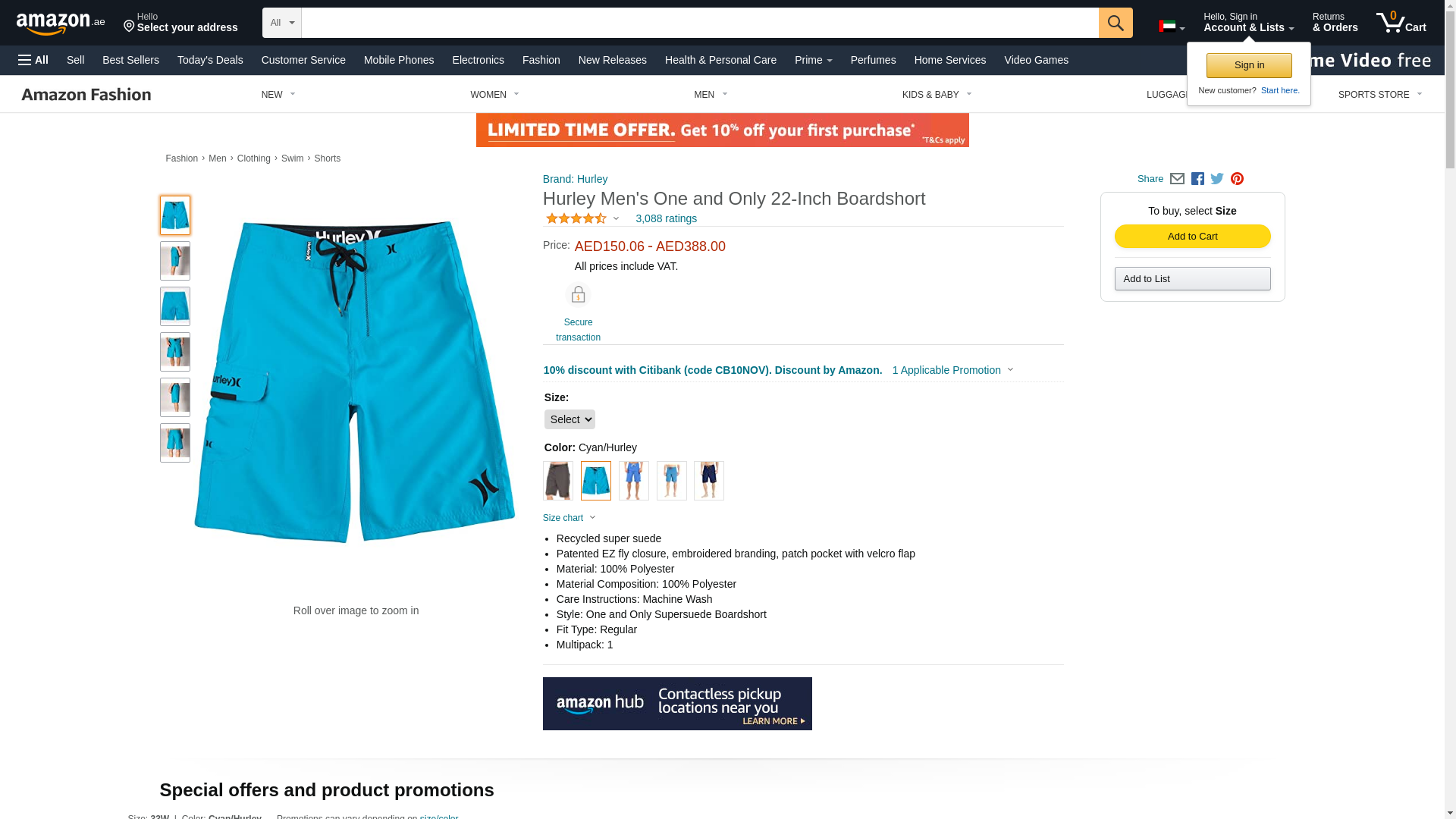Select the navy blue color swatch
1456x819 pixels.
[x=709, y=481]
